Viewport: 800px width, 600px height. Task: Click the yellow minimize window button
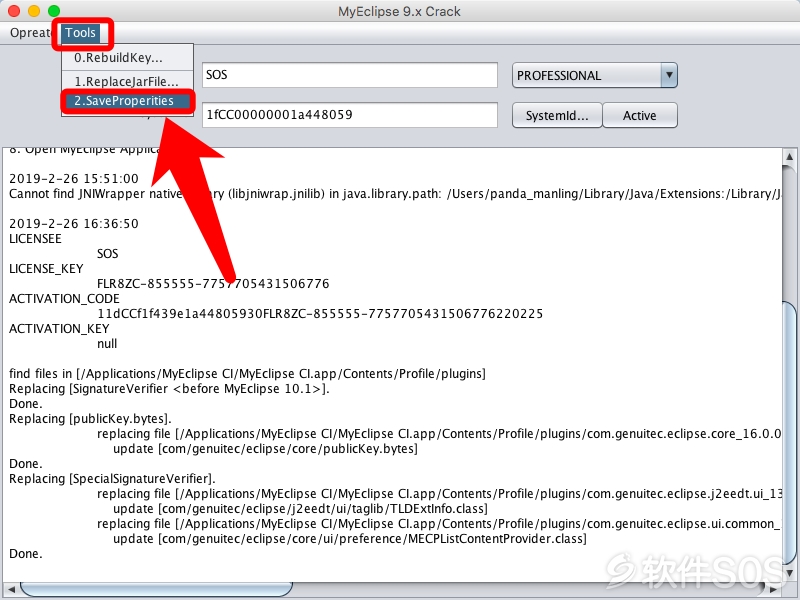click(x=34, y=11)
